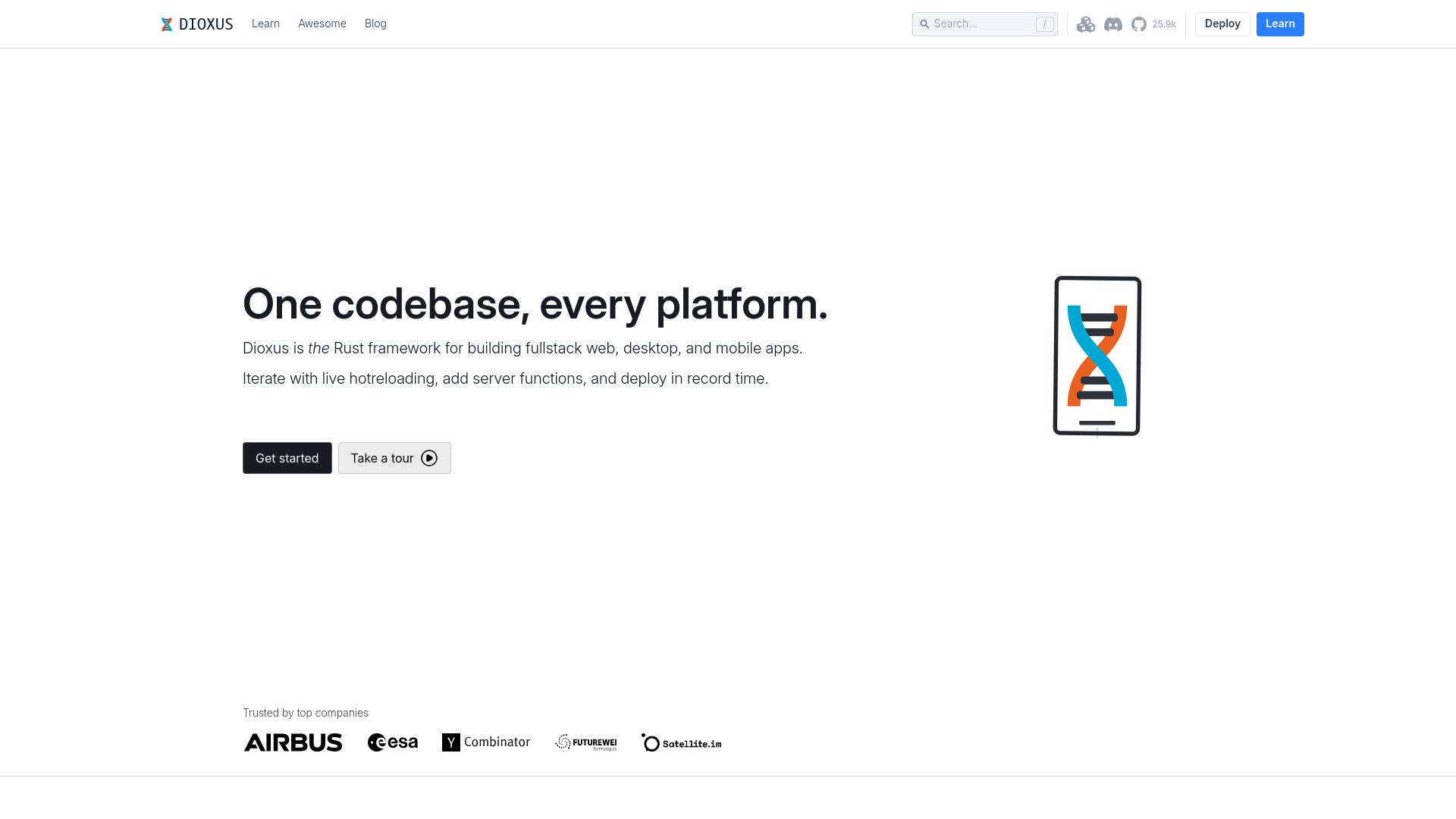Click the Airbus logo
Image resolution: width=1456 pixels, height=819 pixels.
click(293, 742)
